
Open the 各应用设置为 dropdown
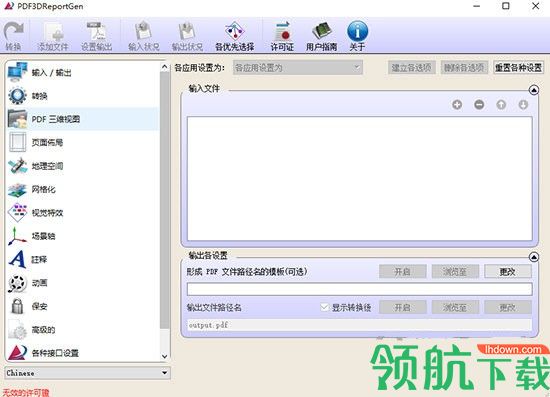coord(297,67)
